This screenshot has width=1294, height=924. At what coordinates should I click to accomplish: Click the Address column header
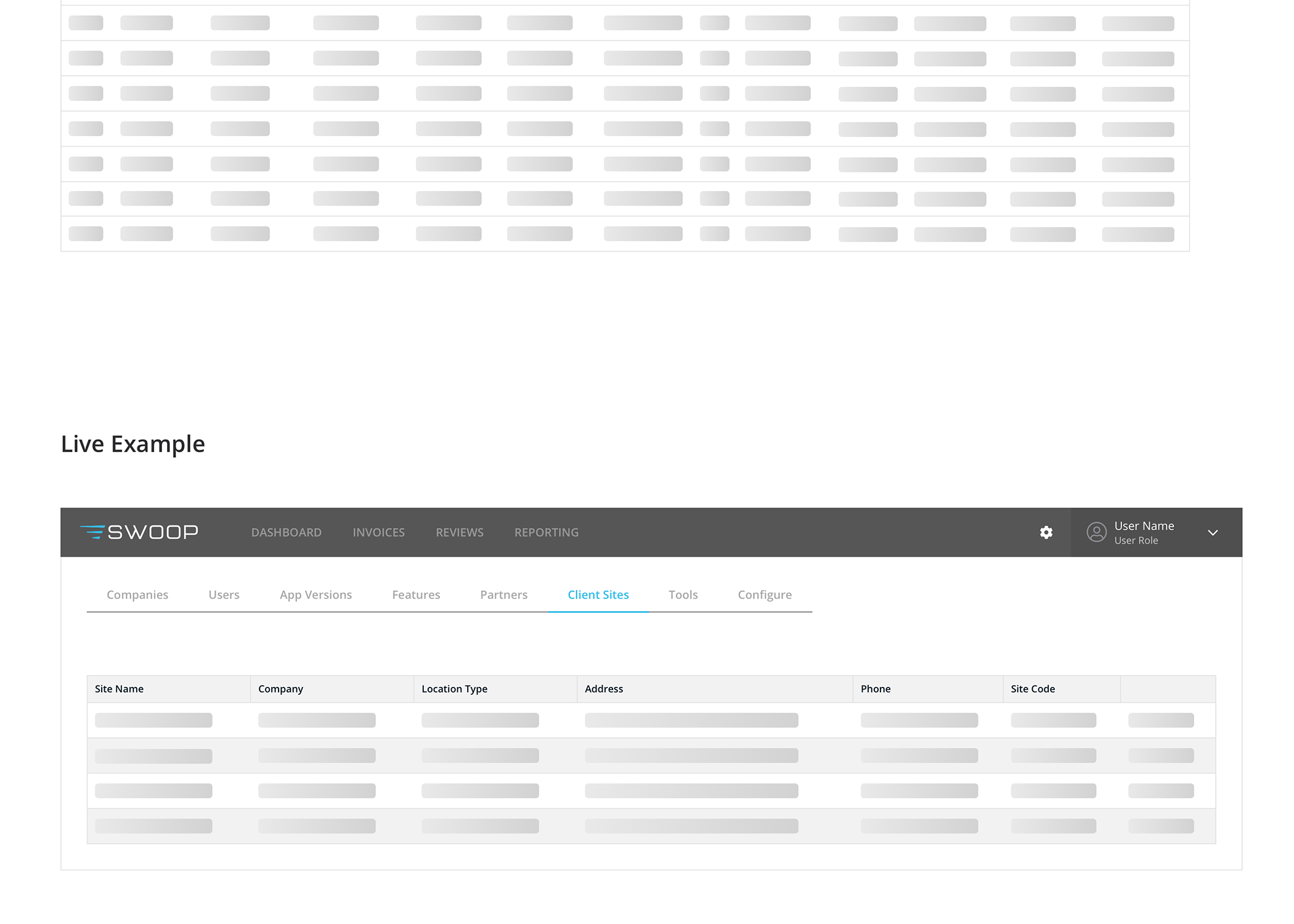(x=715, y=689)
